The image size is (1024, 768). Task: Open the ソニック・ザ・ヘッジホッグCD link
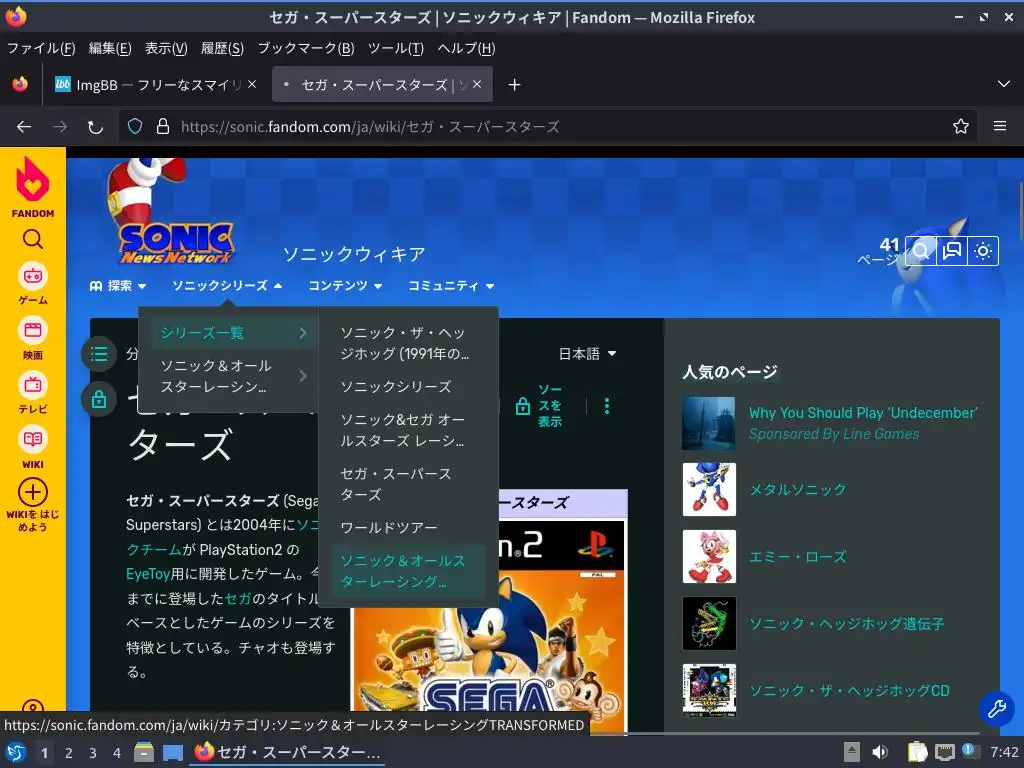pyautogui.click(x=849, y=691)
